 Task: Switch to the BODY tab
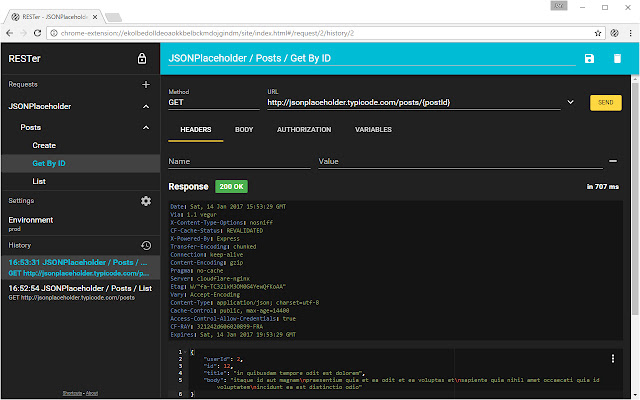(244, 130)
